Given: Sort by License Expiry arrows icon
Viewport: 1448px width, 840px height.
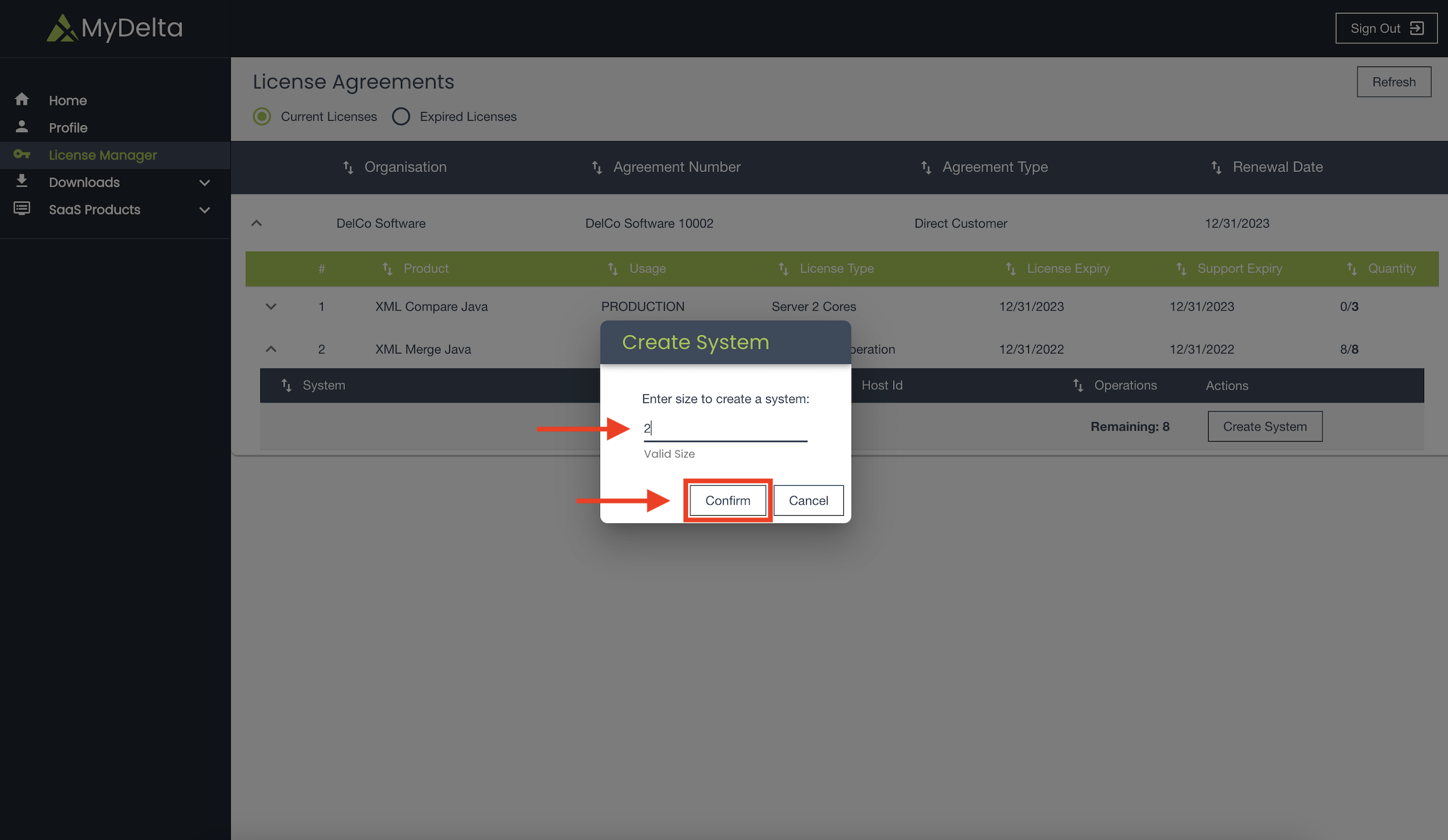Looking at the screenshot, I should [x=1011, y=269].
